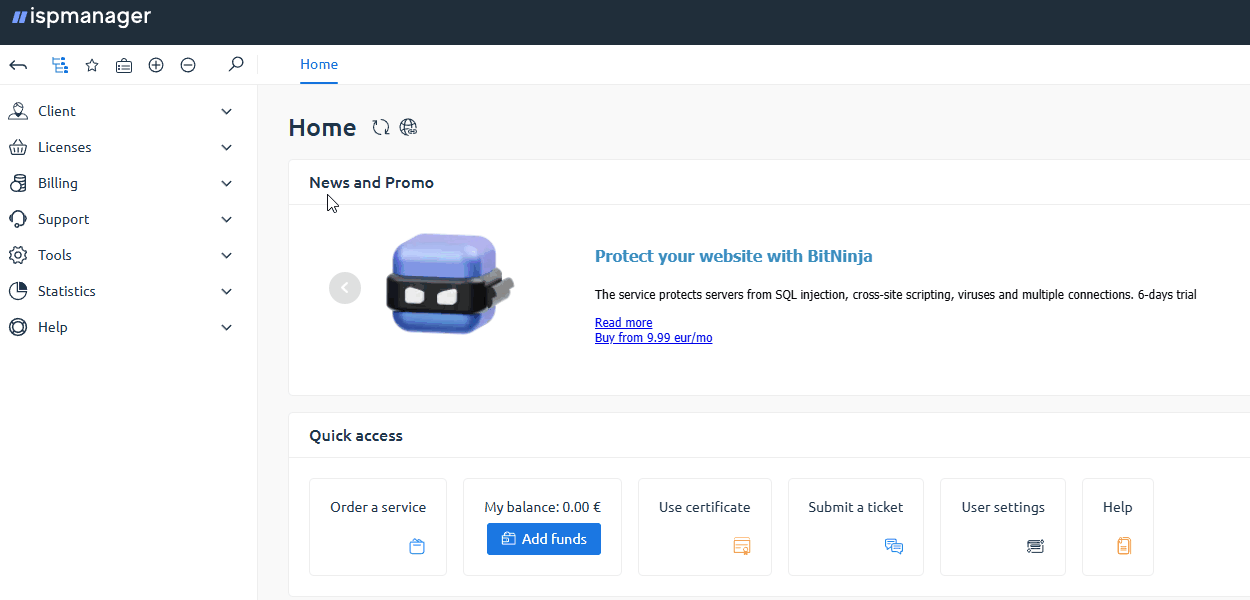Click the favorites star icon
Image resolution: width=1250 pixels, height=600 pixels.
pyautogui.click(x=92, y=65)
